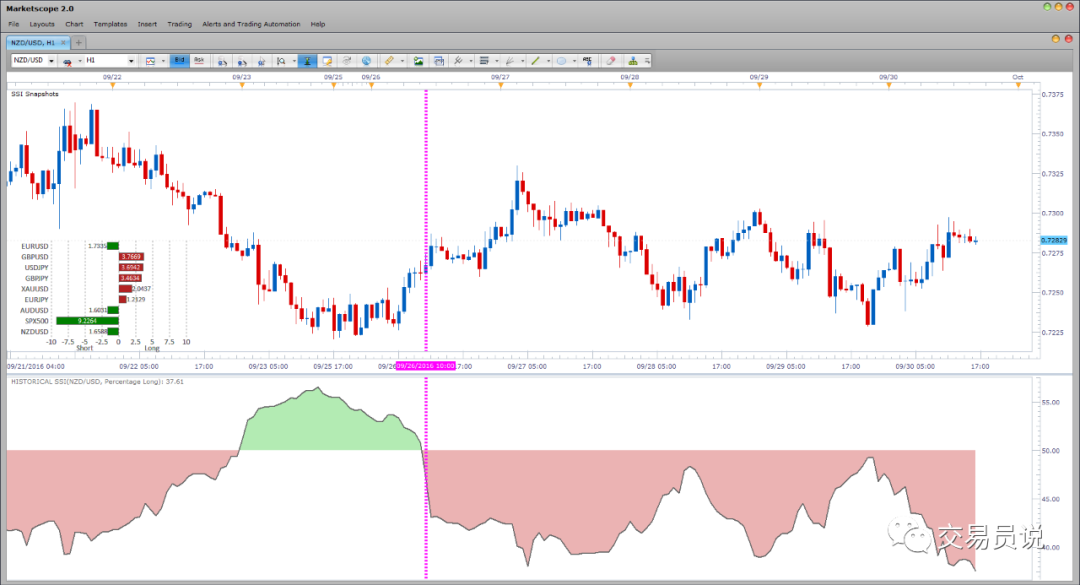Click the text label ABC tool
Viewport: 1080px width, 585px height.
click(588, 61)
